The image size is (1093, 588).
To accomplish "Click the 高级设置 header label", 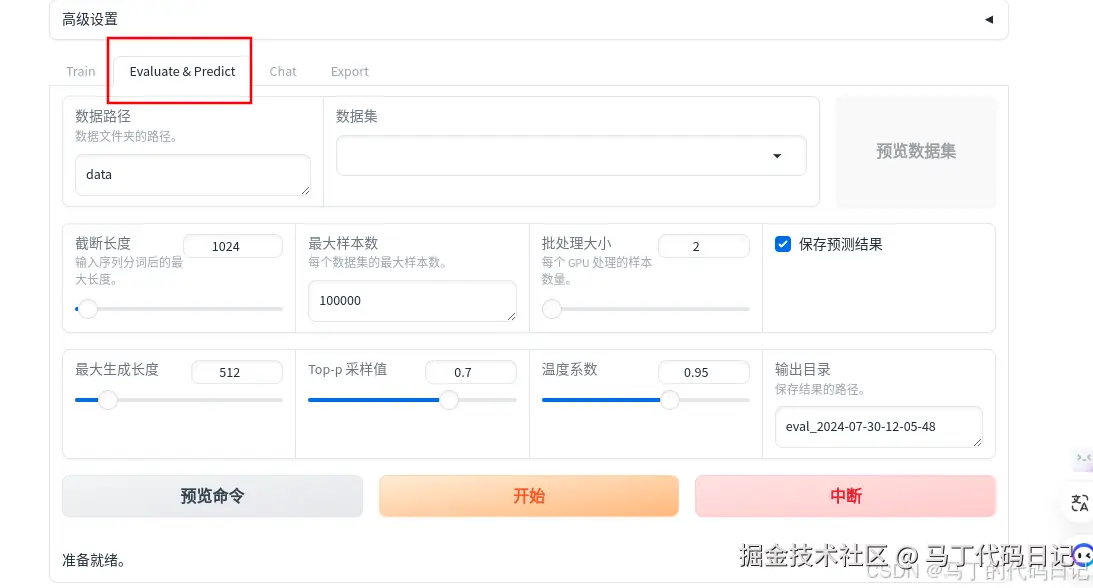I will click(x=90, y=20).
